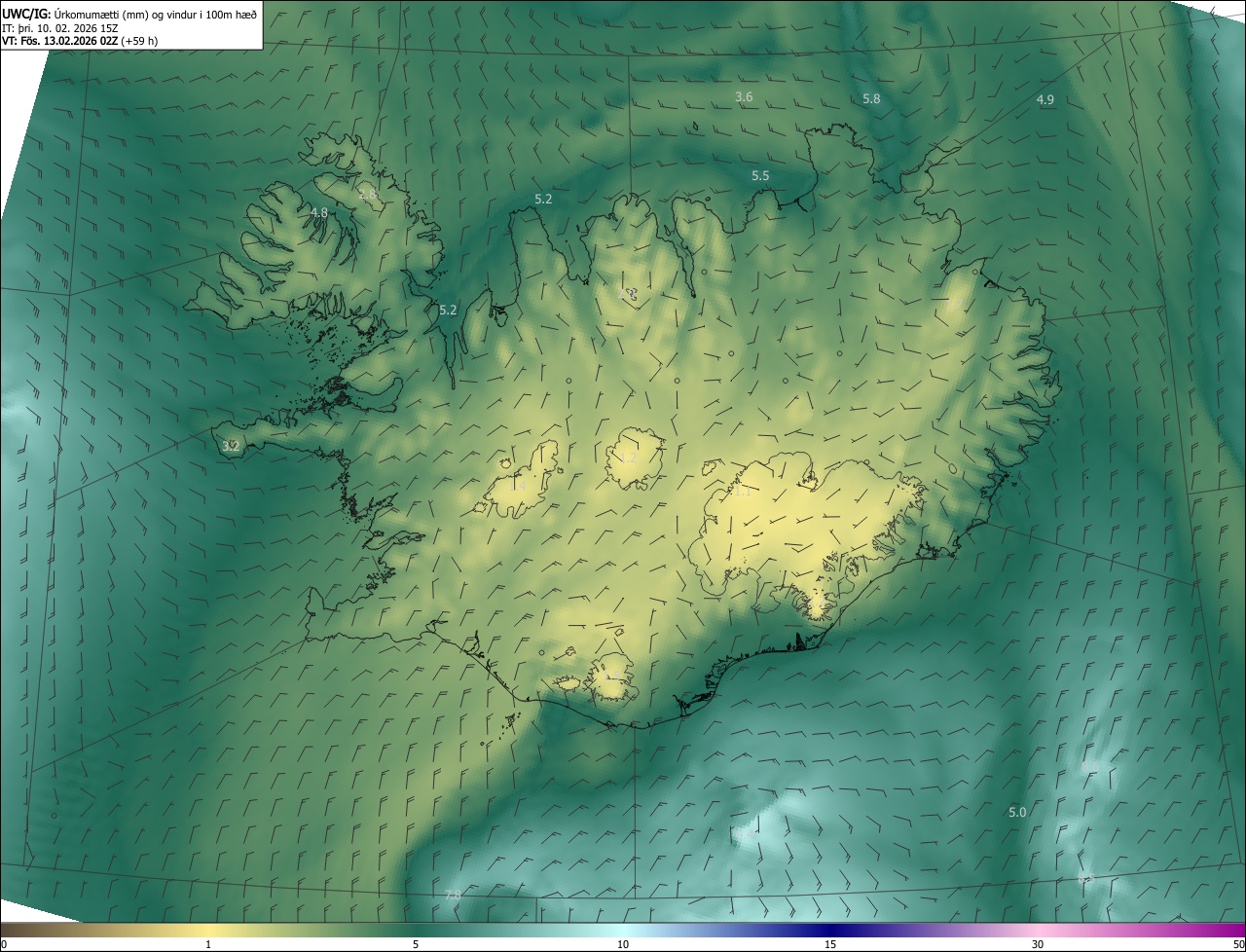Click the 3.6 precipitation value label
Viewport: 1246px width, 952px height.
pos(744,96)
